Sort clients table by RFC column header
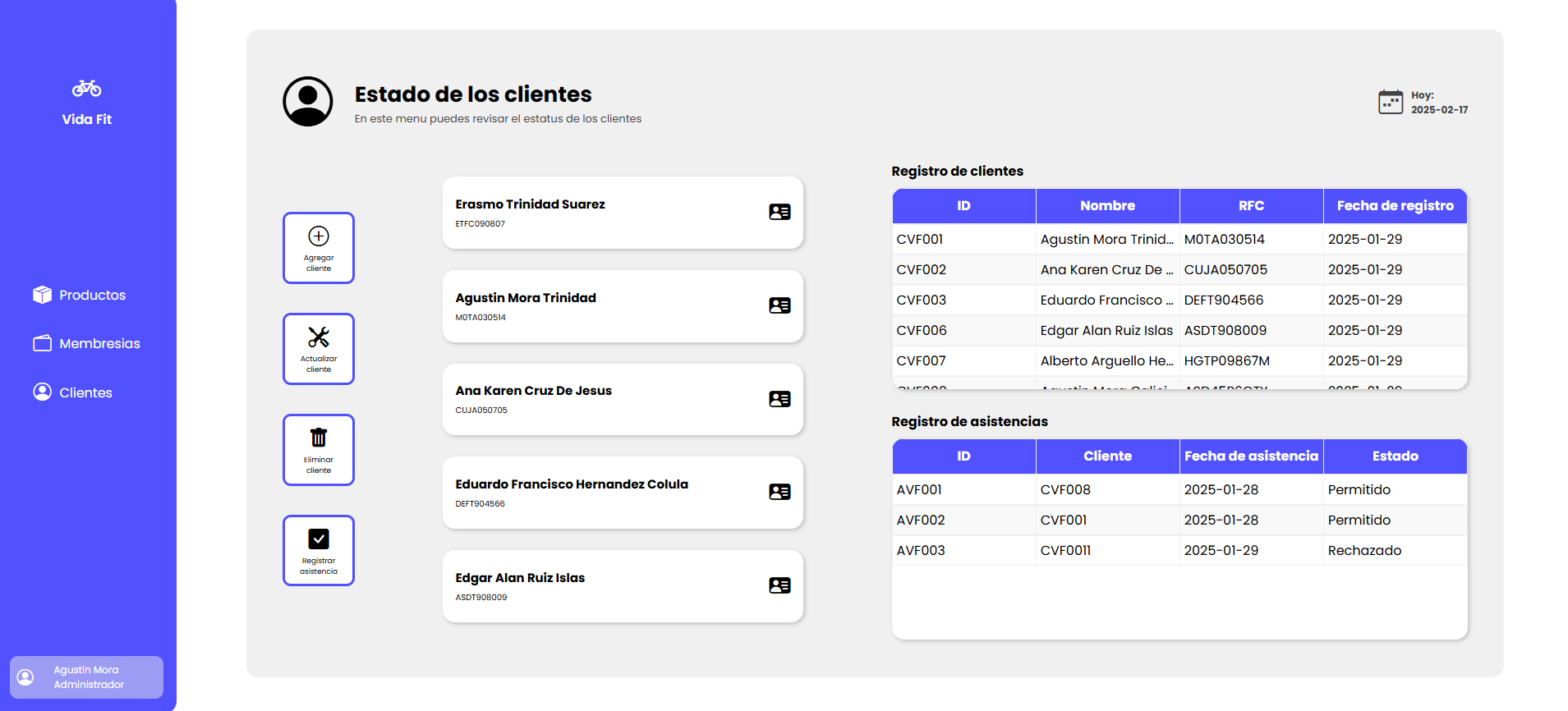1568x711 pixels. pyautogui.click(x=1251, y=206)
